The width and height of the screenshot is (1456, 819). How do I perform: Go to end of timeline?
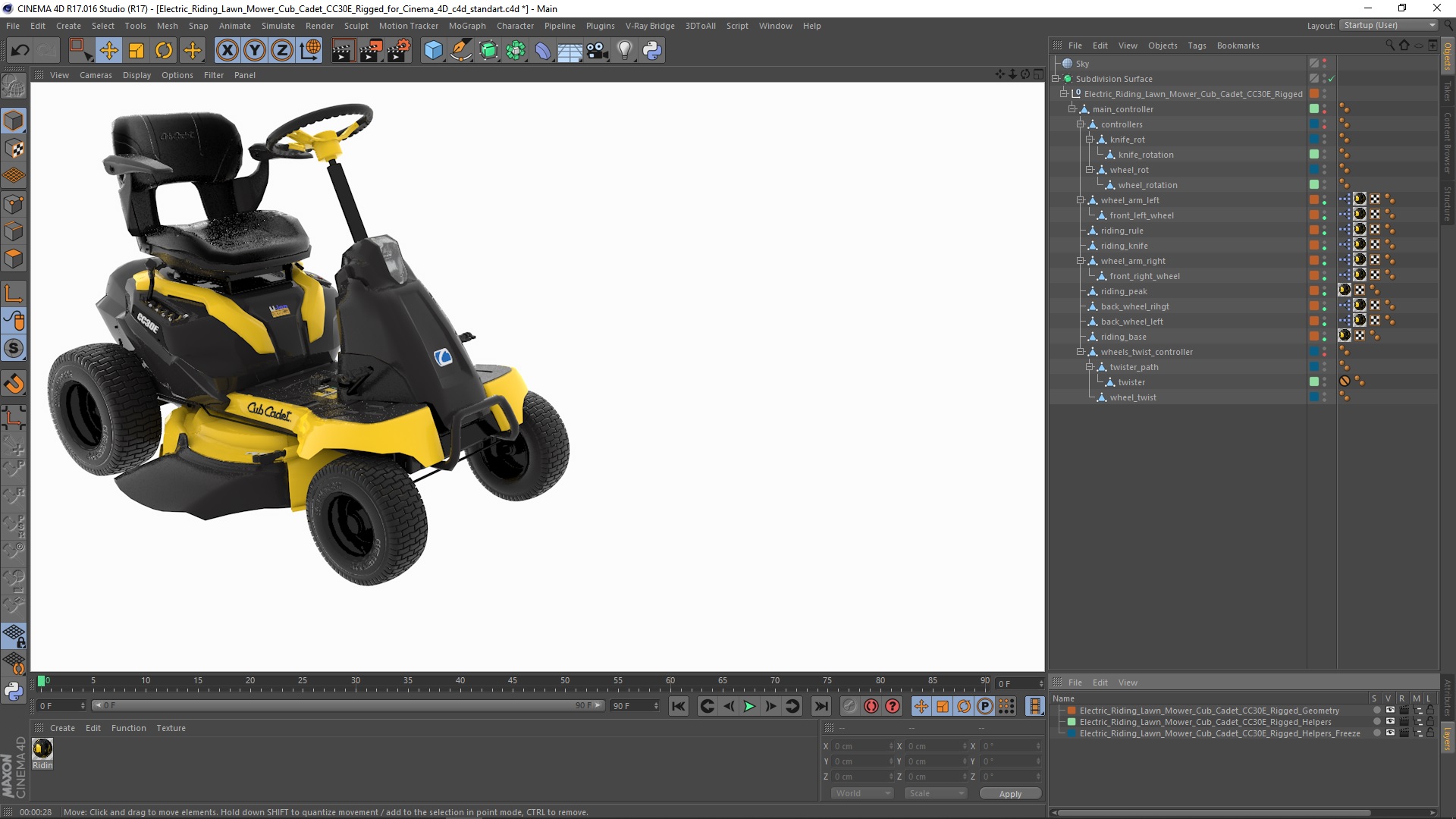tap(821, 706)
